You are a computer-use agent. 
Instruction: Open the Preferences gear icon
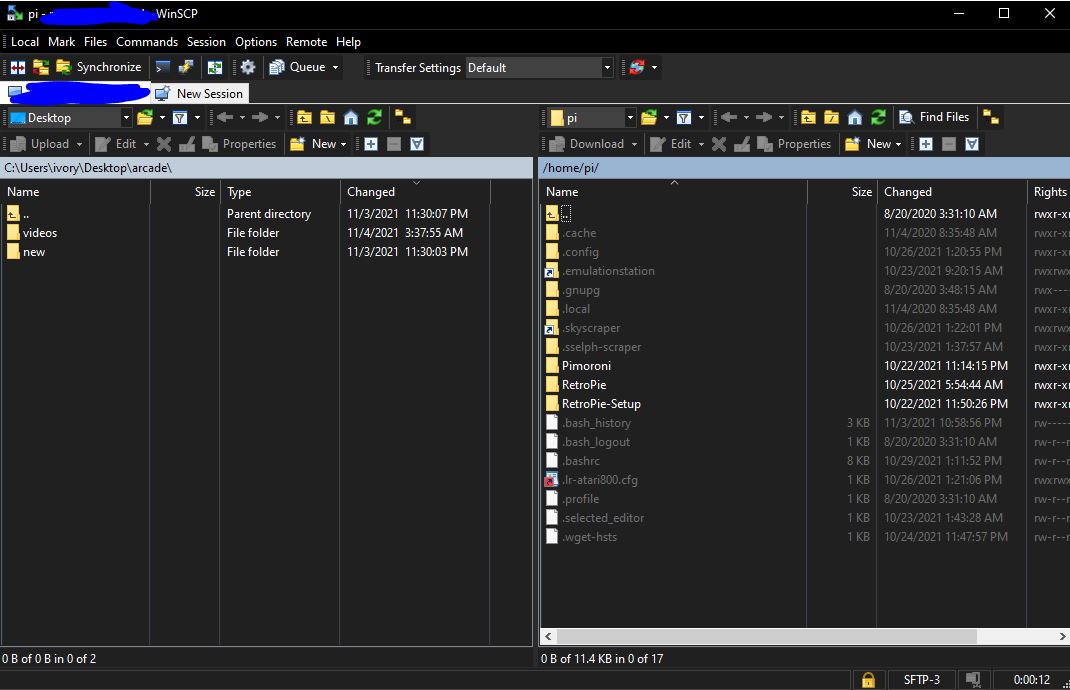click(248, 68)
